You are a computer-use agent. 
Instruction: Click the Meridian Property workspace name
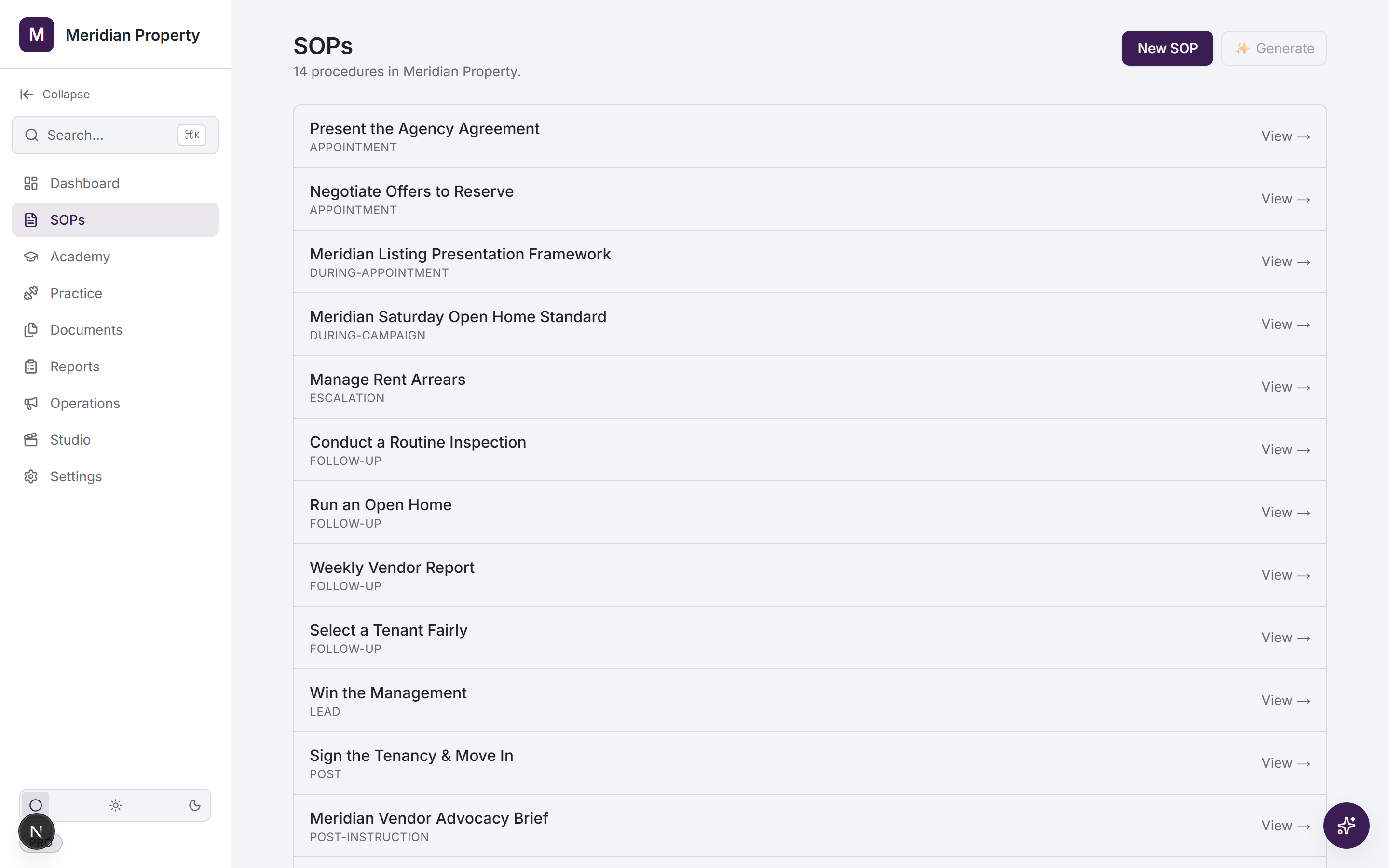point(133,35)
